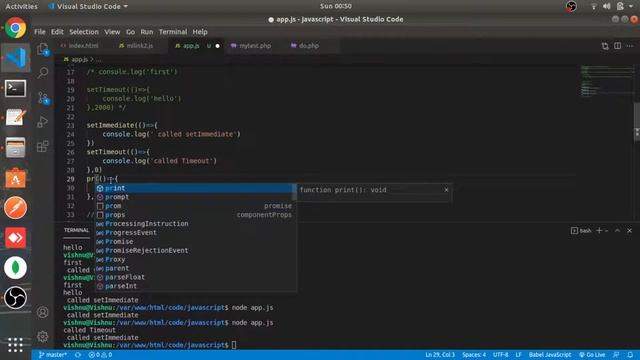Pick parseFloat from autocomplete list
Screen dimensions: 640x360
click(194, 277)
